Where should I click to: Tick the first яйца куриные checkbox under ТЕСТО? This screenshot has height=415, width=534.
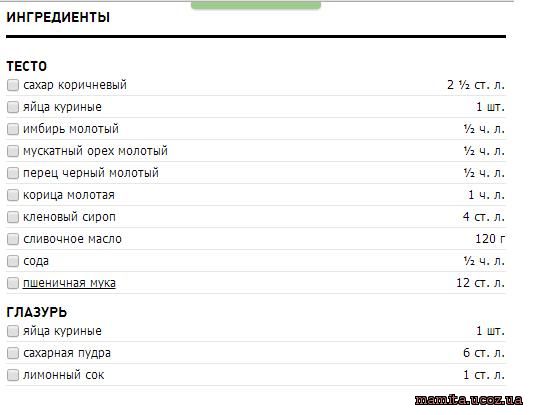[x=13, y=107]
